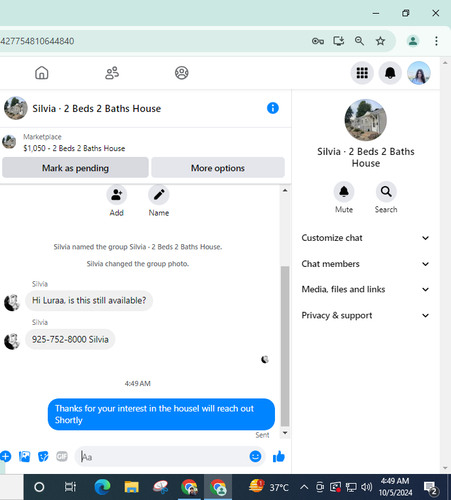The height and width of the screenshot is (500, 451).
Task: Open volume control in system tray
Action: pos(366,487)
